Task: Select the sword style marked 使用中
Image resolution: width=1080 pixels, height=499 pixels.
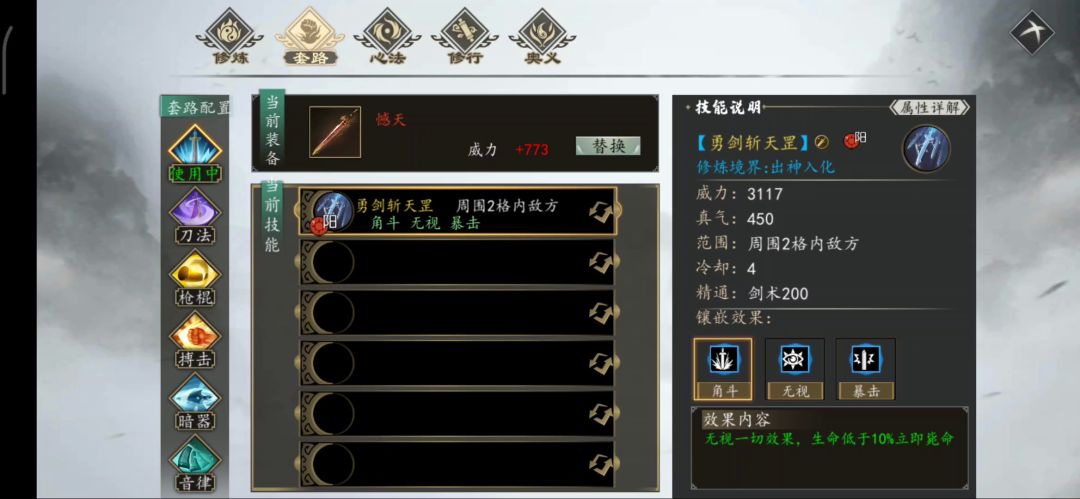Action: point(195,154)
